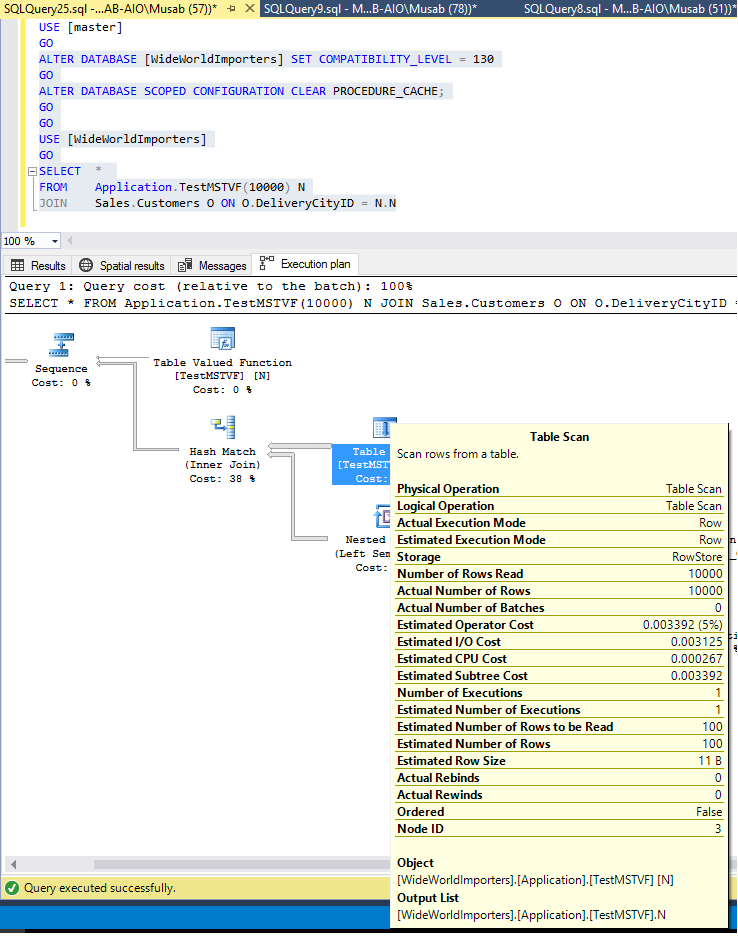Click the green query success checkmark icon

point(12,888)
